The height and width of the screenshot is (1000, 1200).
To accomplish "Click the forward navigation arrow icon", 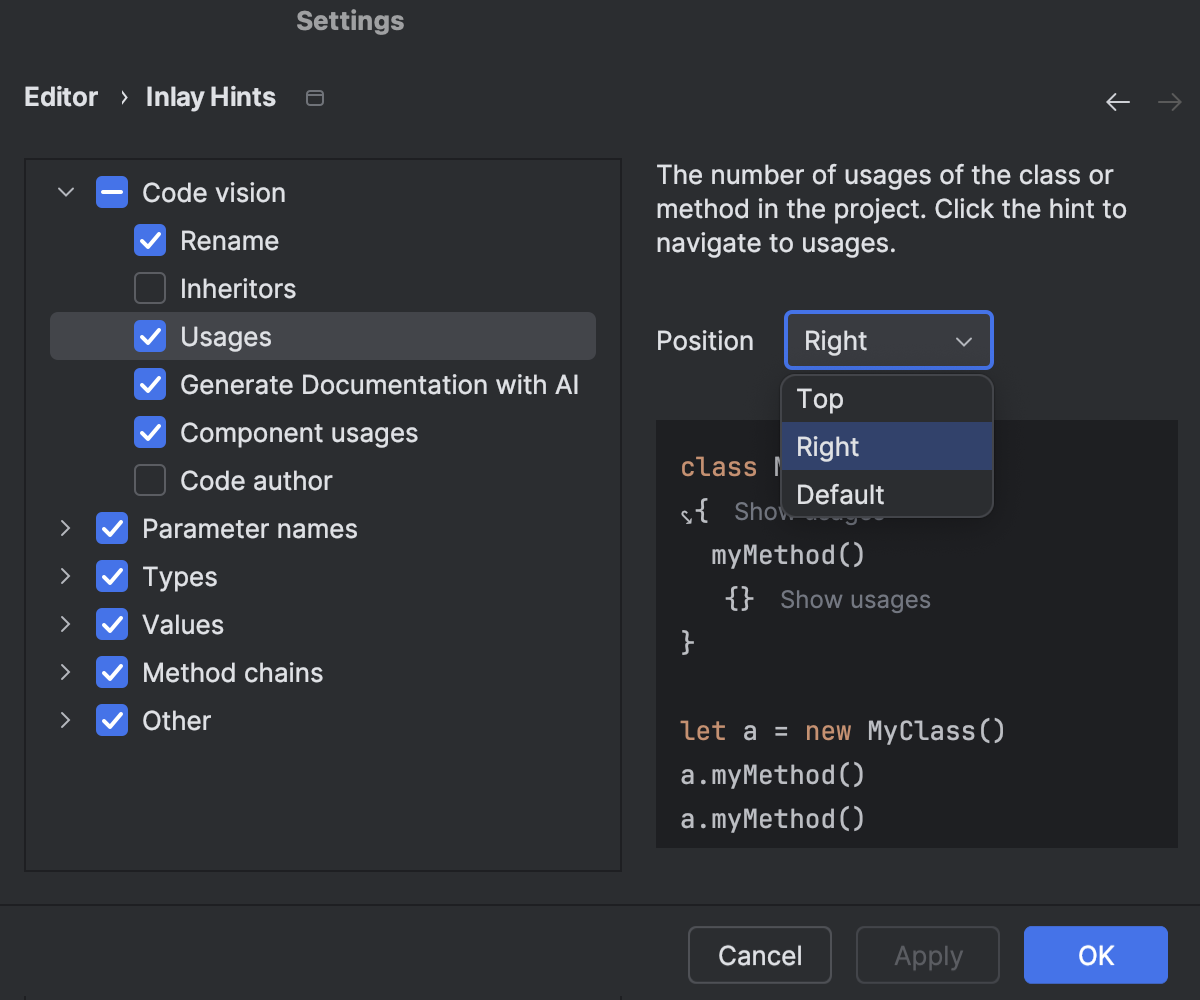I will (1169, 102).
